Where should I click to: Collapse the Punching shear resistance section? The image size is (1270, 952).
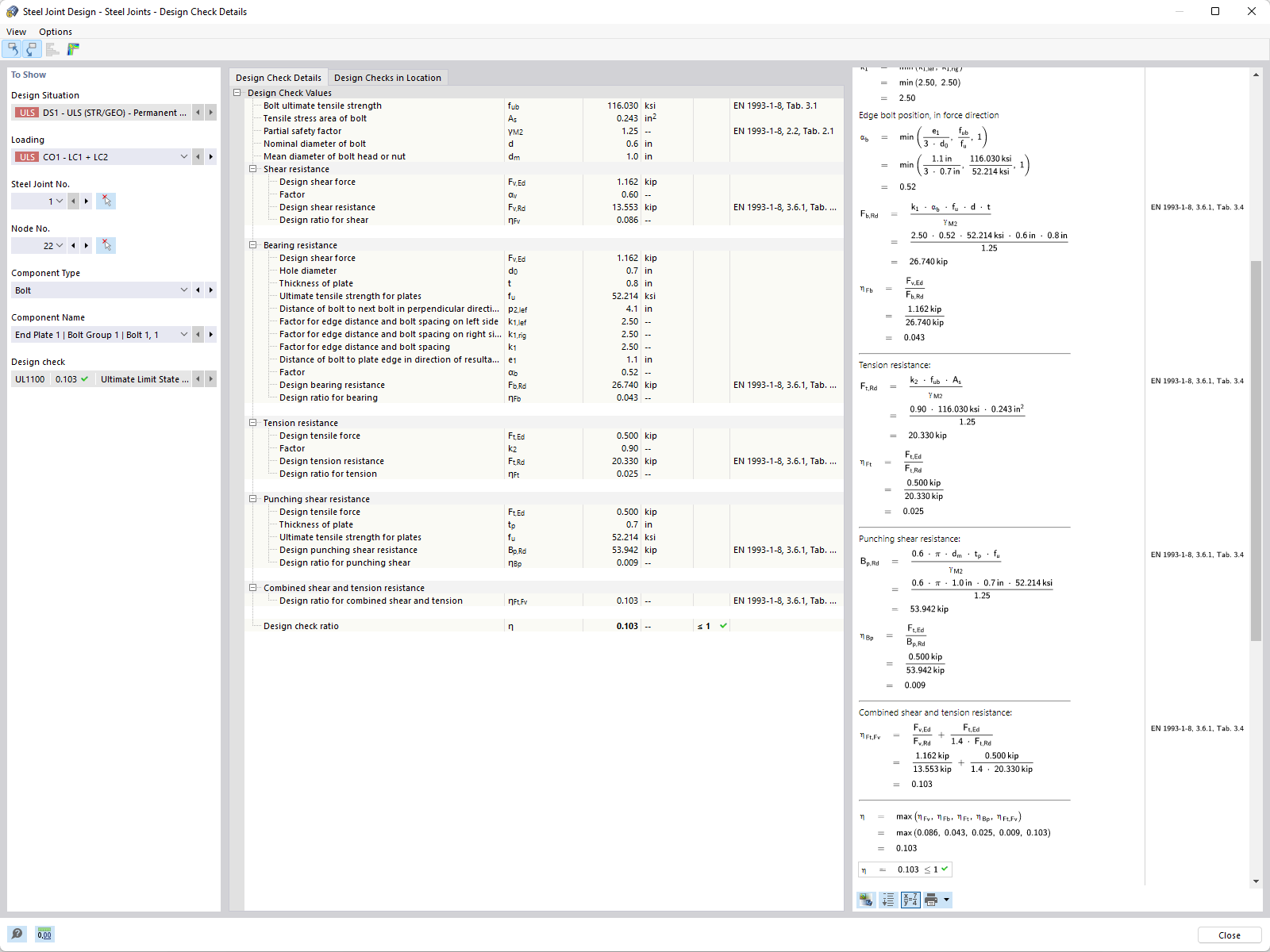tap(253, 499)
